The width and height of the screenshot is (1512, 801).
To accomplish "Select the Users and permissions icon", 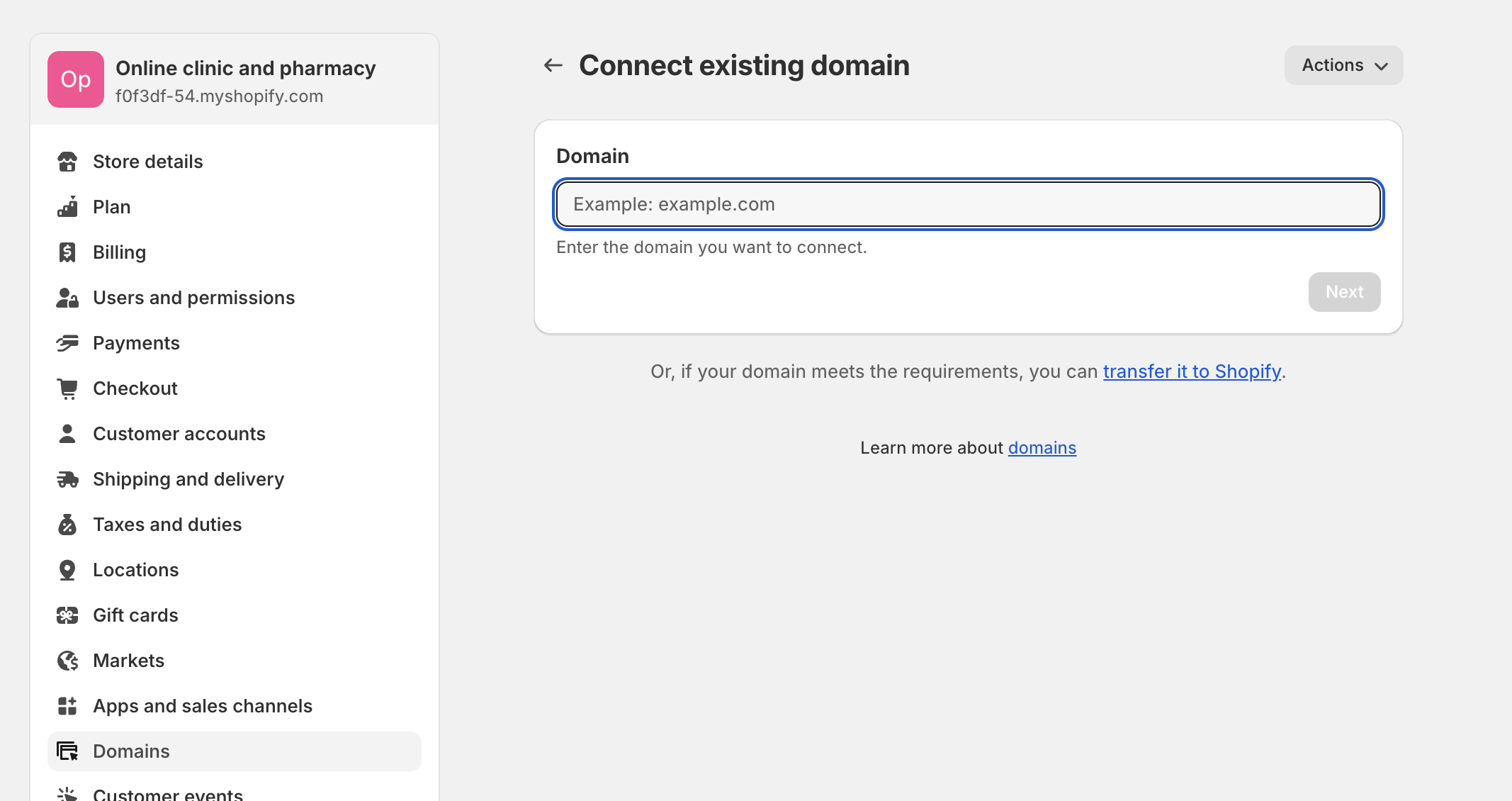I will (x=67, y=297).
